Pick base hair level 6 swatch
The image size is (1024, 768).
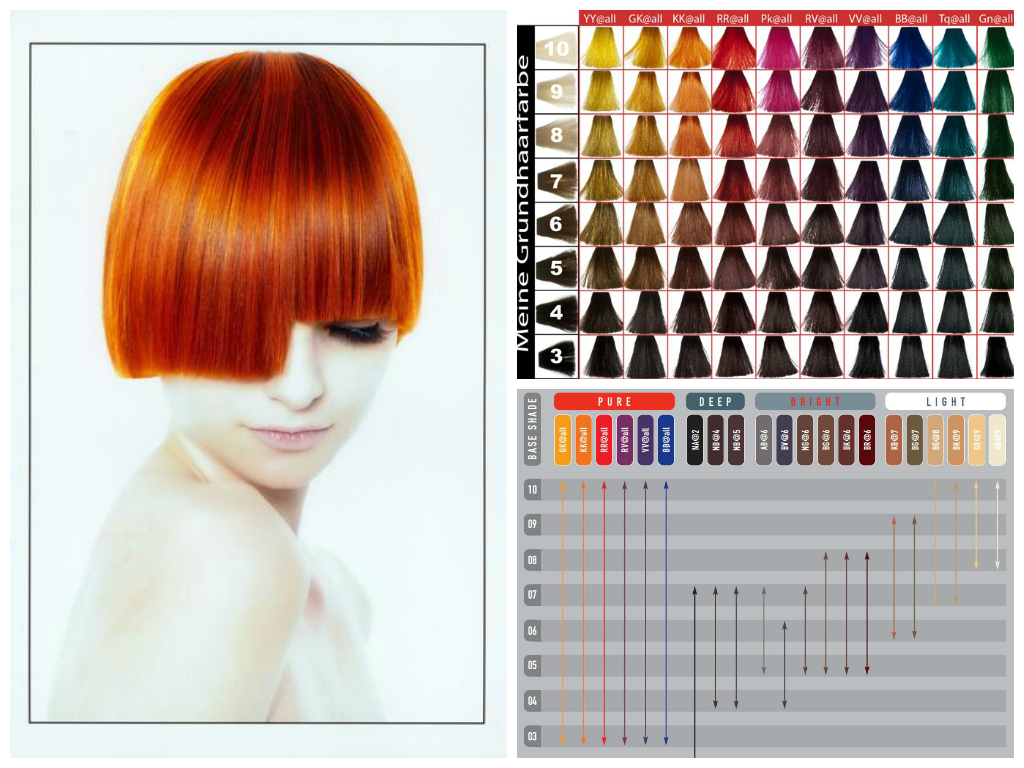(x=557, y=225)
